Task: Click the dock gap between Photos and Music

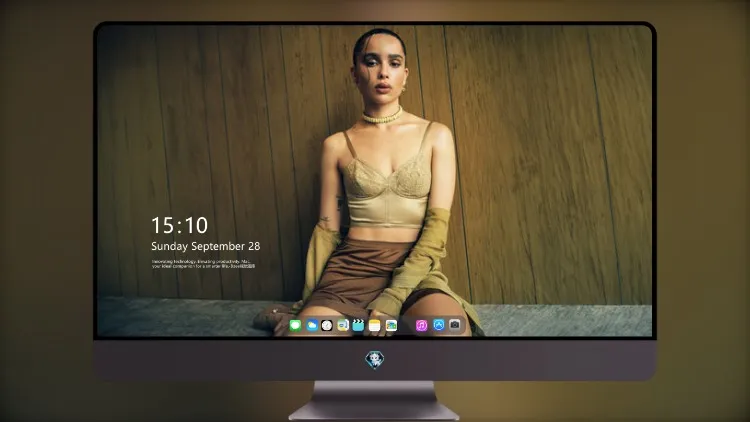Action: coord(407,325)
